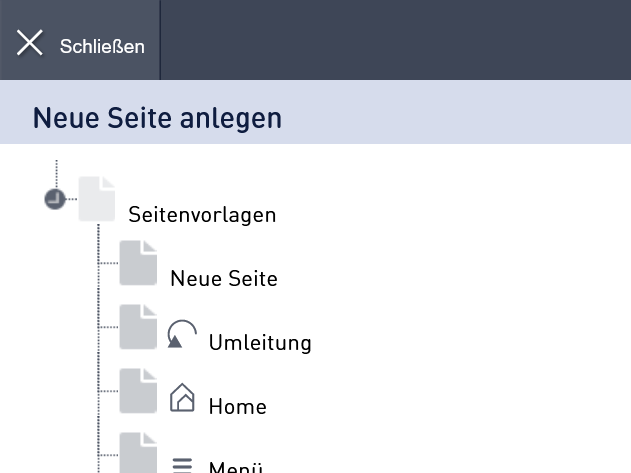Click the house icon
The height and width of the screenshot is (473, 631).
click(x=182, y=397)
